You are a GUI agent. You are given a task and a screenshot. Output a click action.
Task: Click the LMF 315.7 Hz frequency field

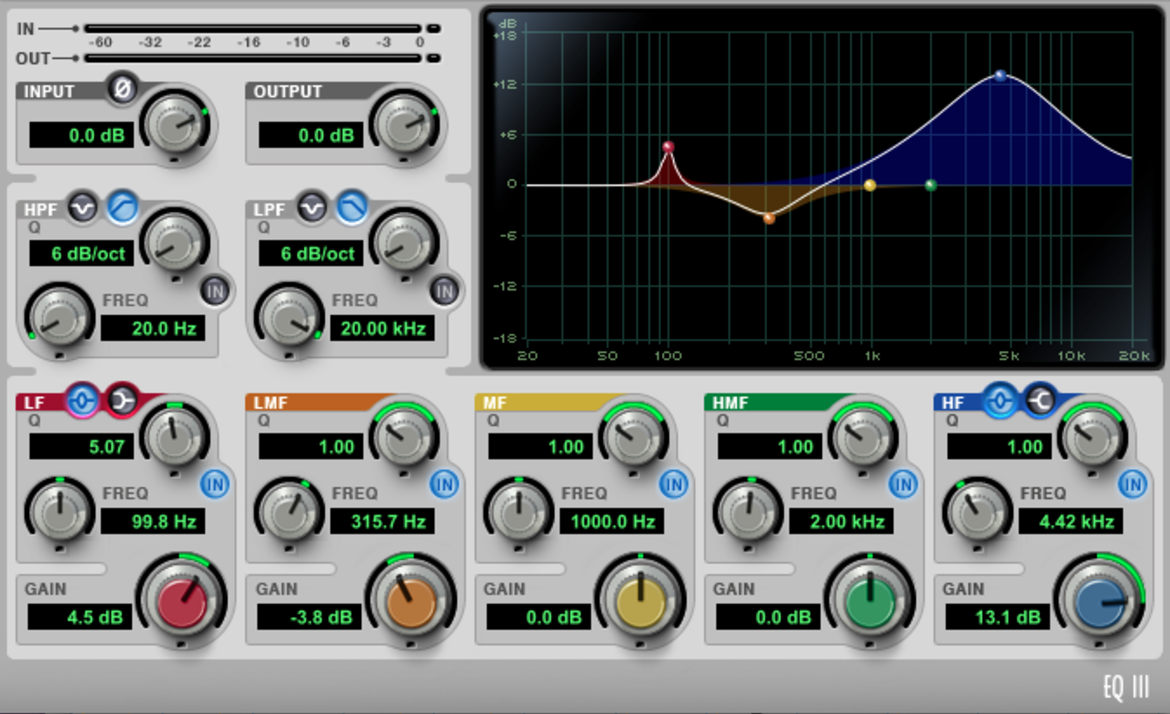coord(382,521)
